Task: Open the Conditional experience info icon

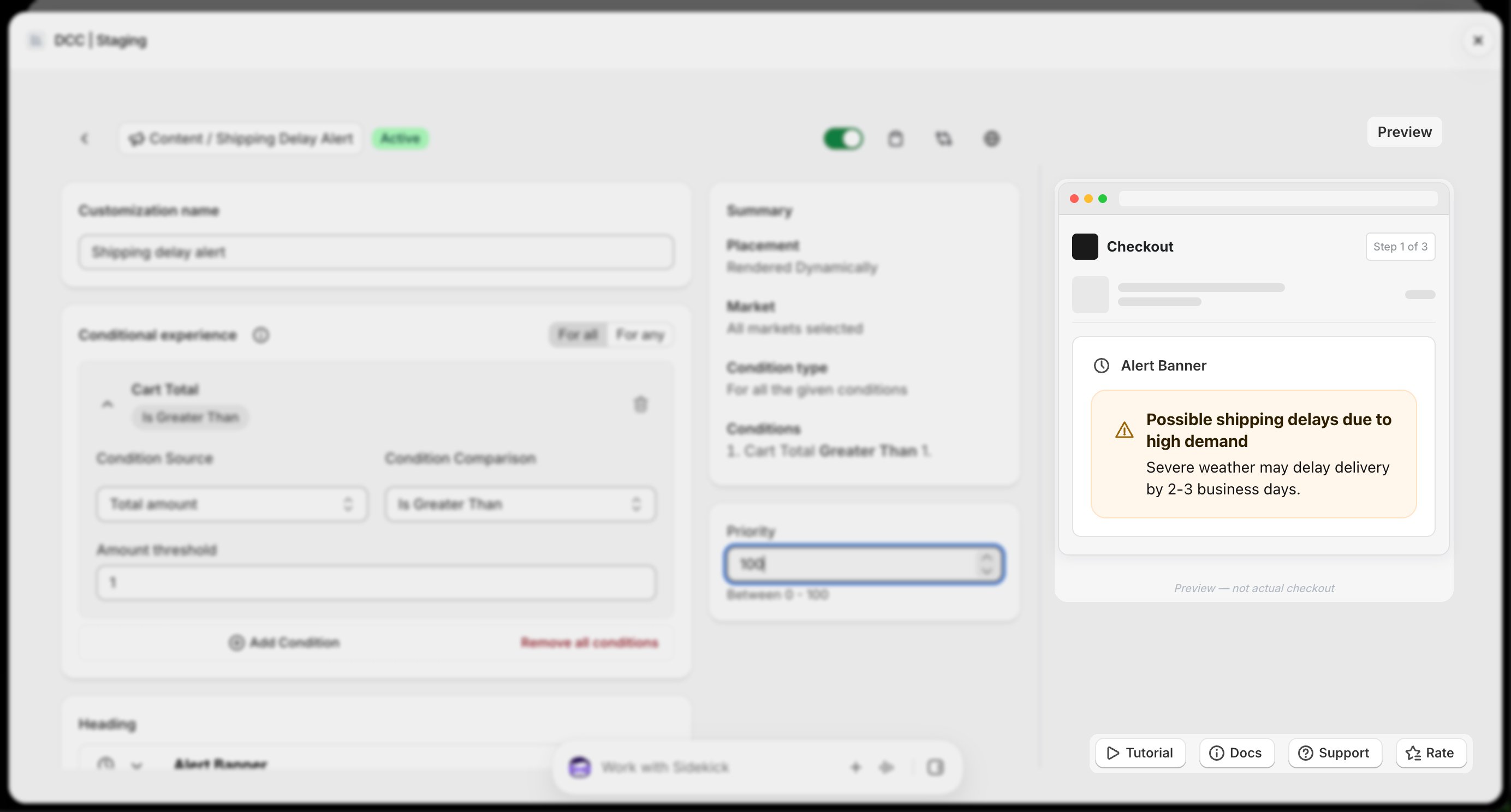Action: coord(260,335)
